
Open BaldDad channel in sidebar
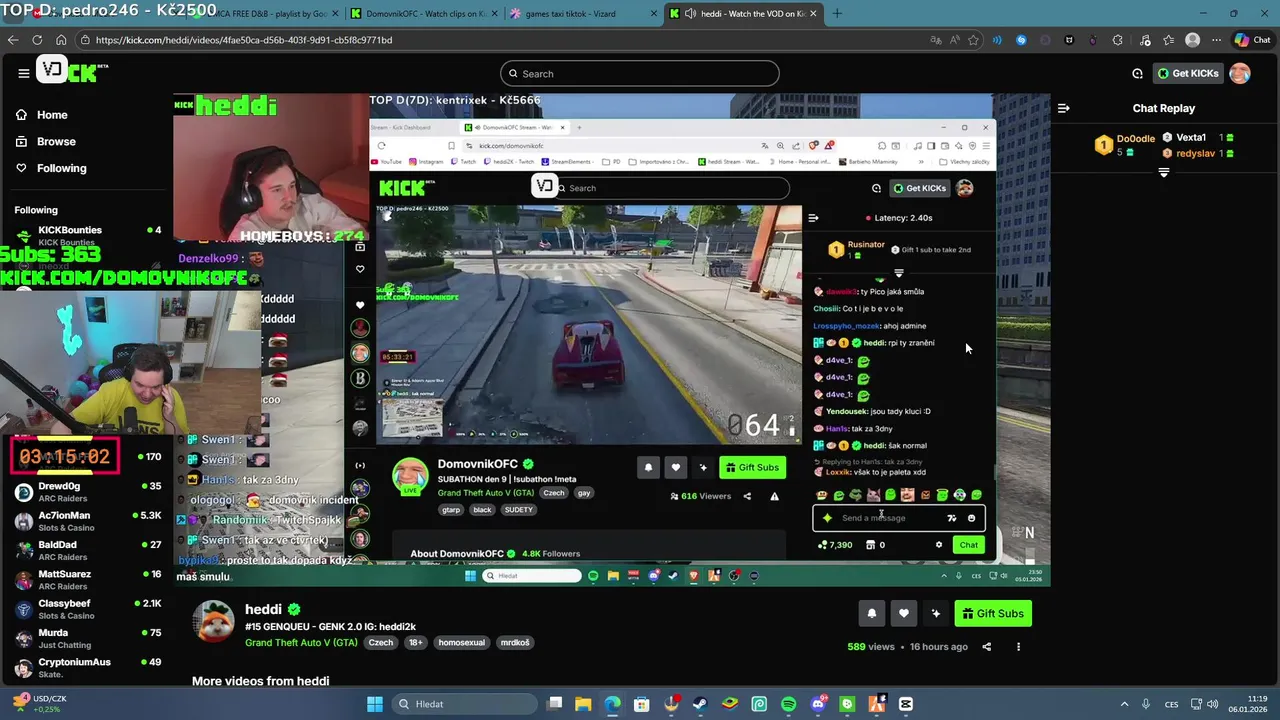pyautogui.click(x=87, y=550)
